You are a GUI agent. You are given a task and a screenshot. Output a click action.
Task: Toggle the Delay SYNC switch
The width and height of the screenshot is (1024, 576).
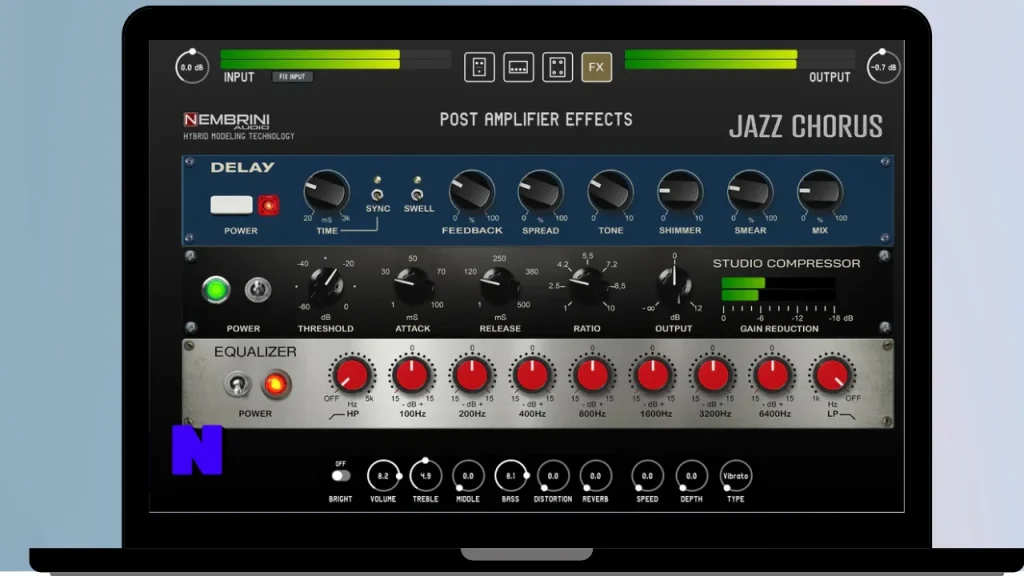(377, 195)
